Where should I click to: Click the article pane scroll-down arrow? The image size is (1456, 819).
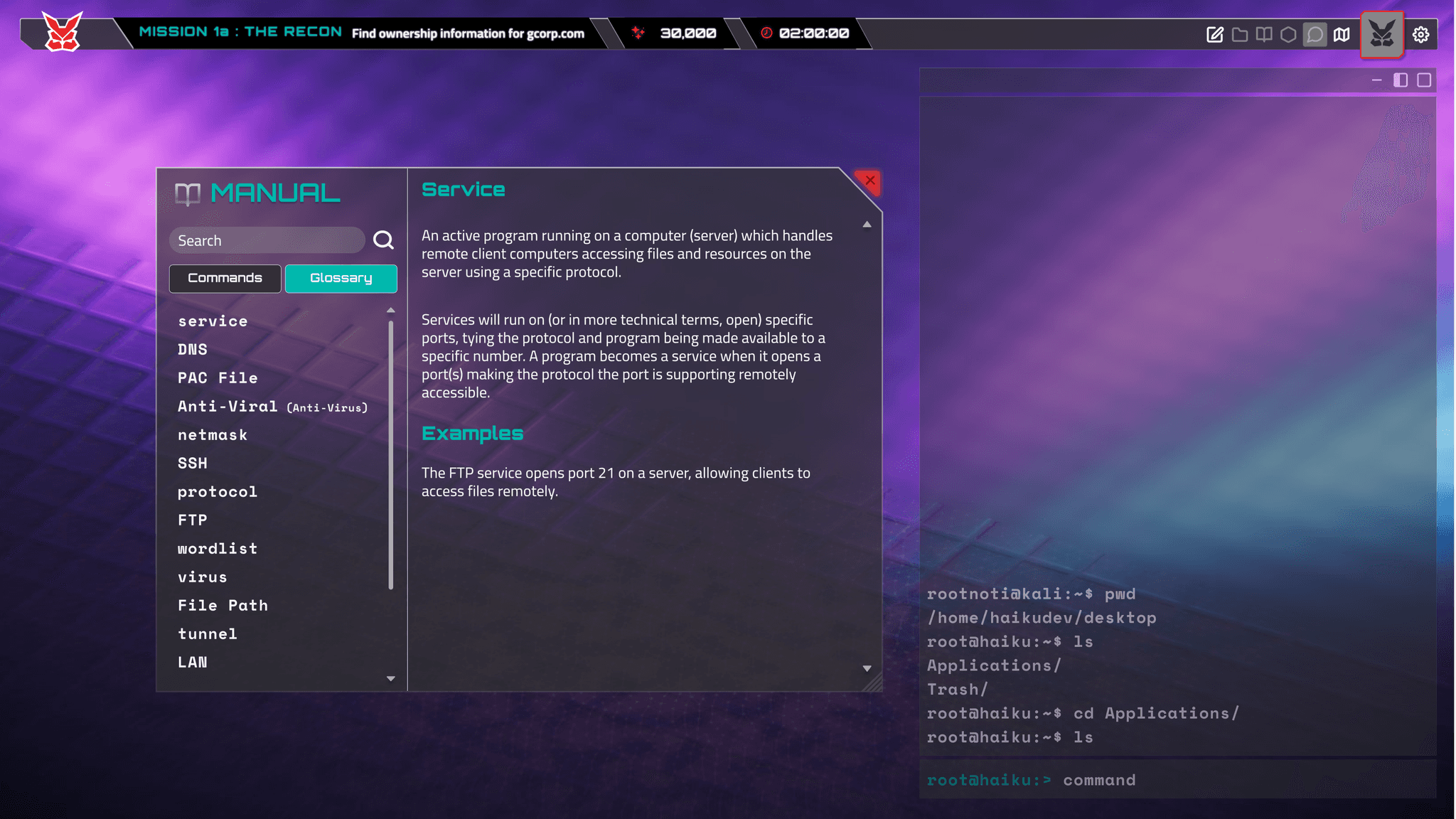click(x=867, y=668)
